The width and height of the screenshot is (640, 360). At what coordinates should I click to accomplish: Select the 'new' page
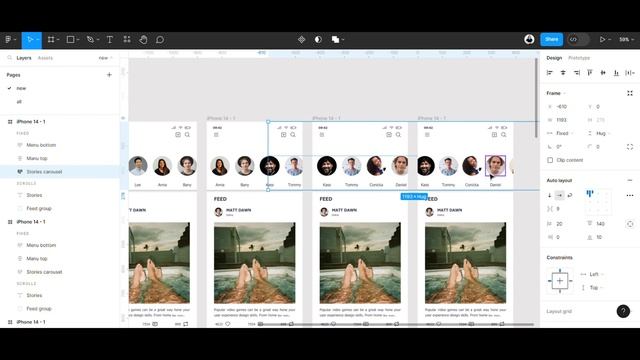click(21, 88)
